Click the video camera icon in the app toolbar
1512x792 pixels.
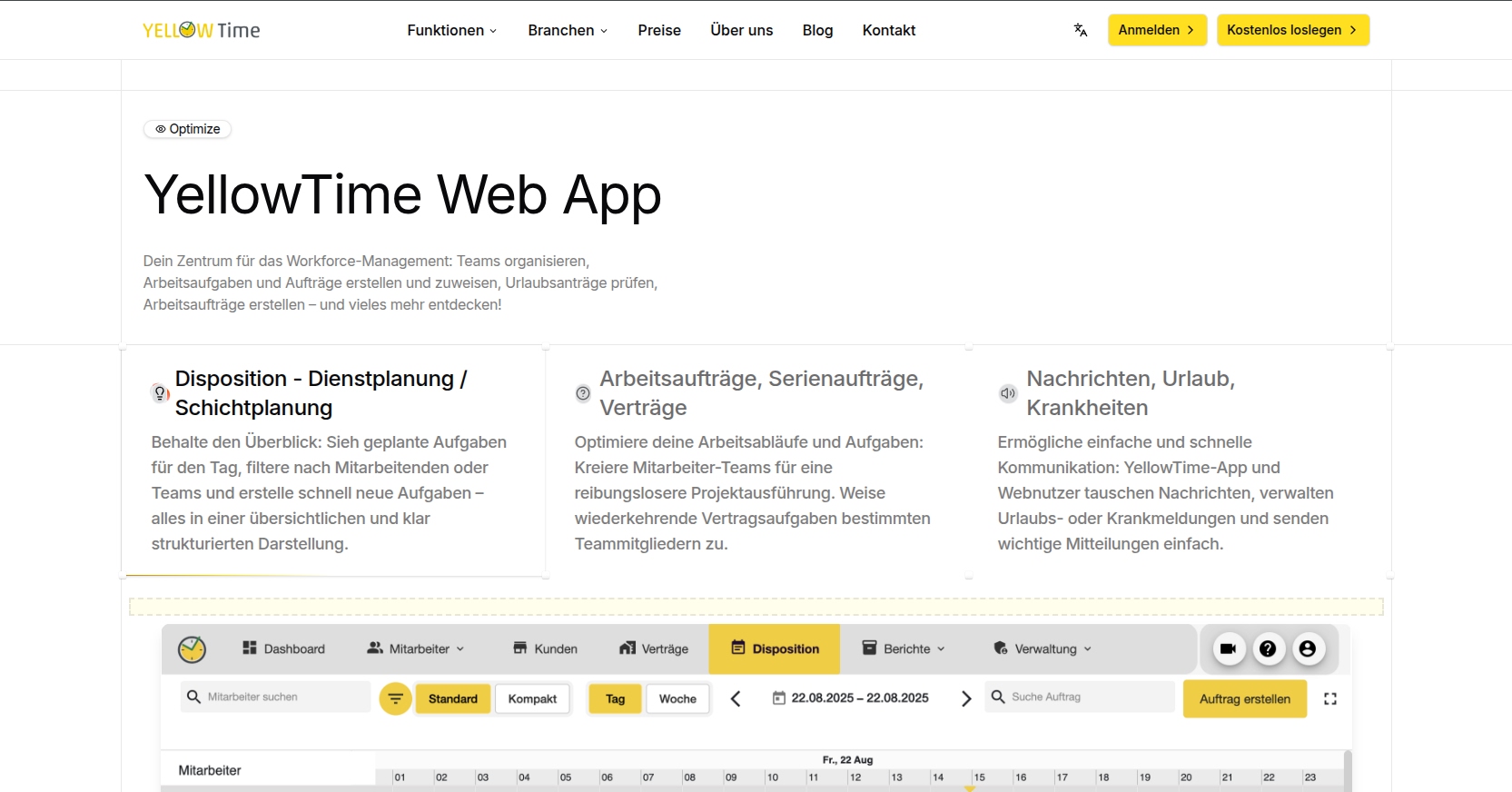[x=1228, y=648]
